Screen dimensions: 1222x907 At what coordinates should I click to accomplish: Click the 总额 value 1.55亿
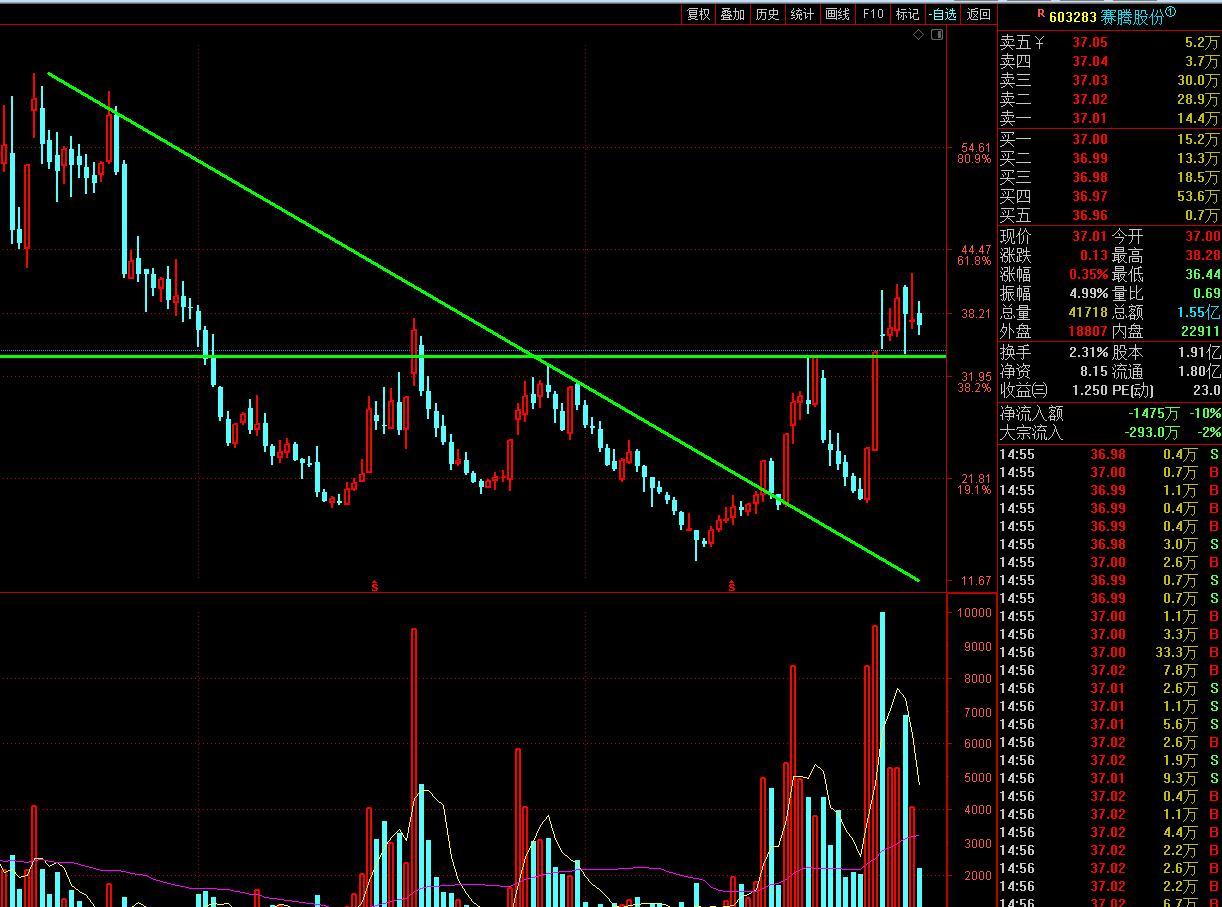tap(1198, 312)
